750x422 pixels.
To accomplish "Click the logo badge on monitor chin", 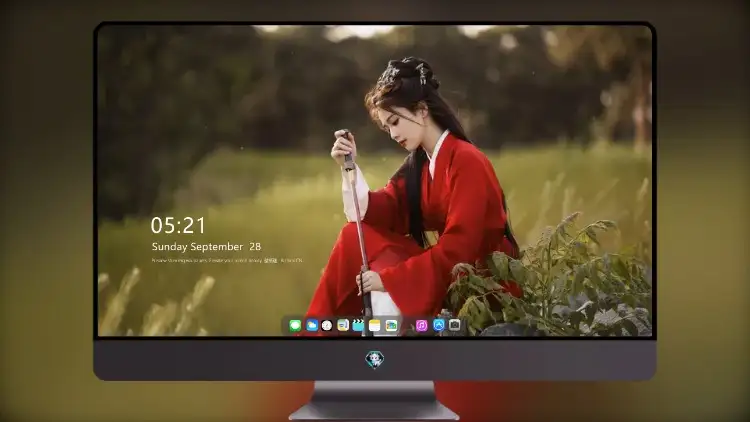I will 375,359.
